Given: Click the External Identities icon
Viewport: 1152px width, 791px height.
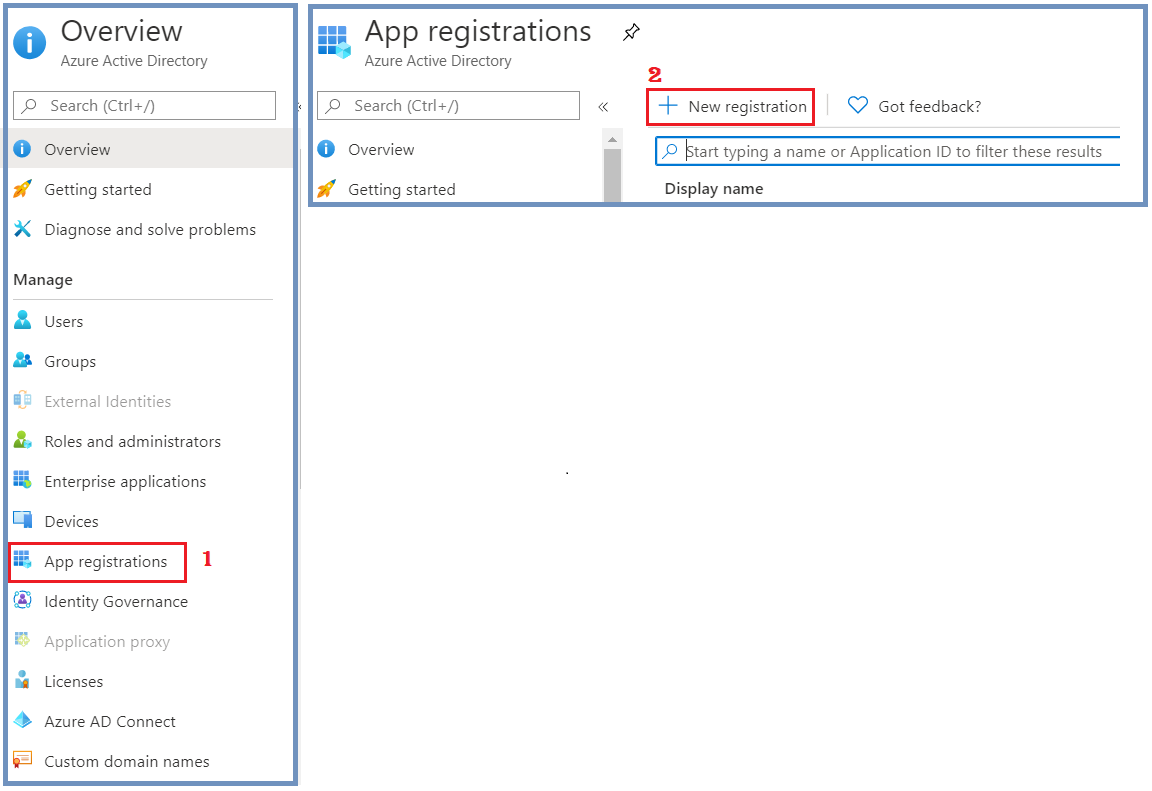Looking at the screenshot, I should point(23,400).
